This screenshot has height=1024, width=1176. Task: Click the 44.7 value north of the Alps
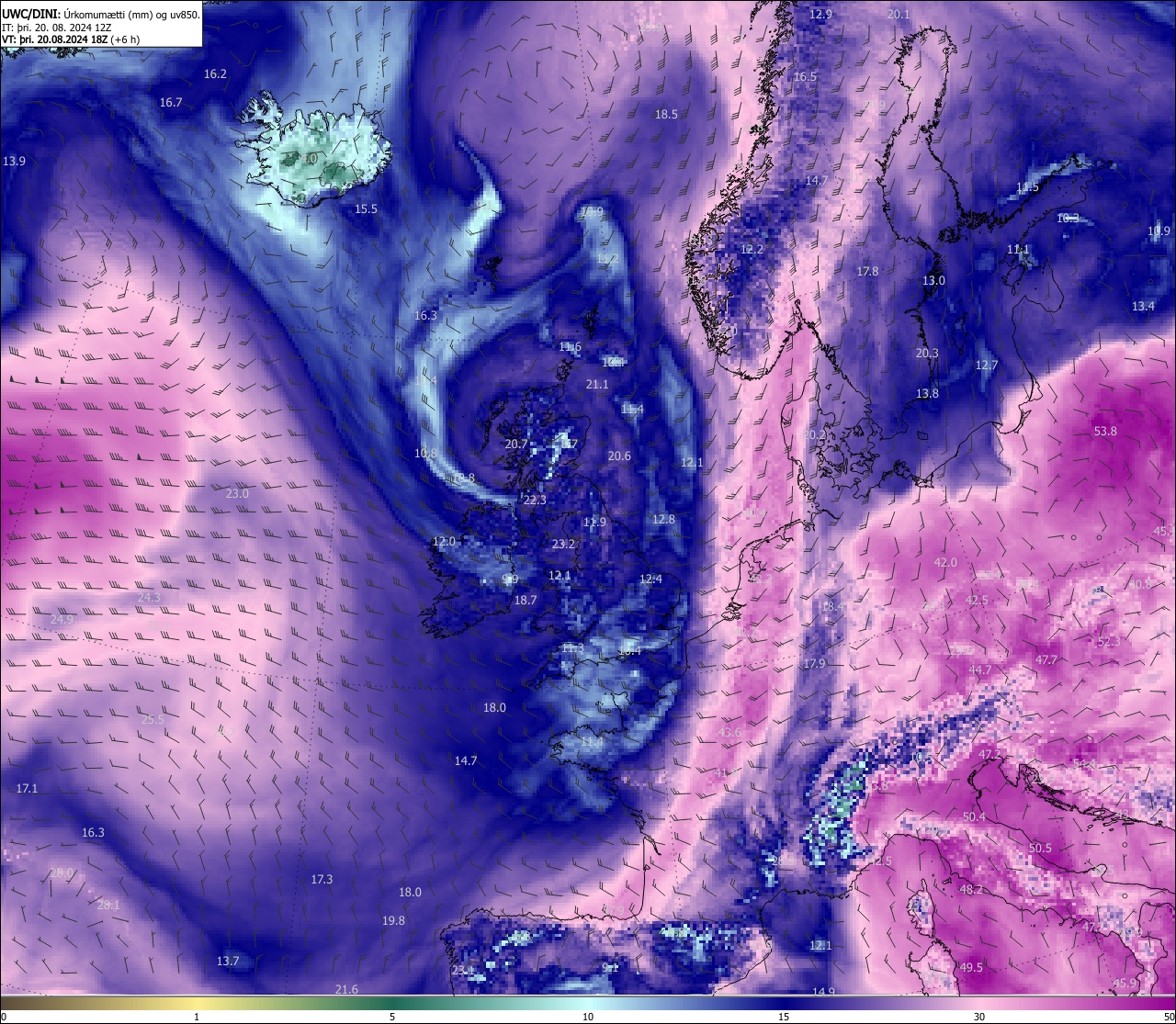click(980, 670)
